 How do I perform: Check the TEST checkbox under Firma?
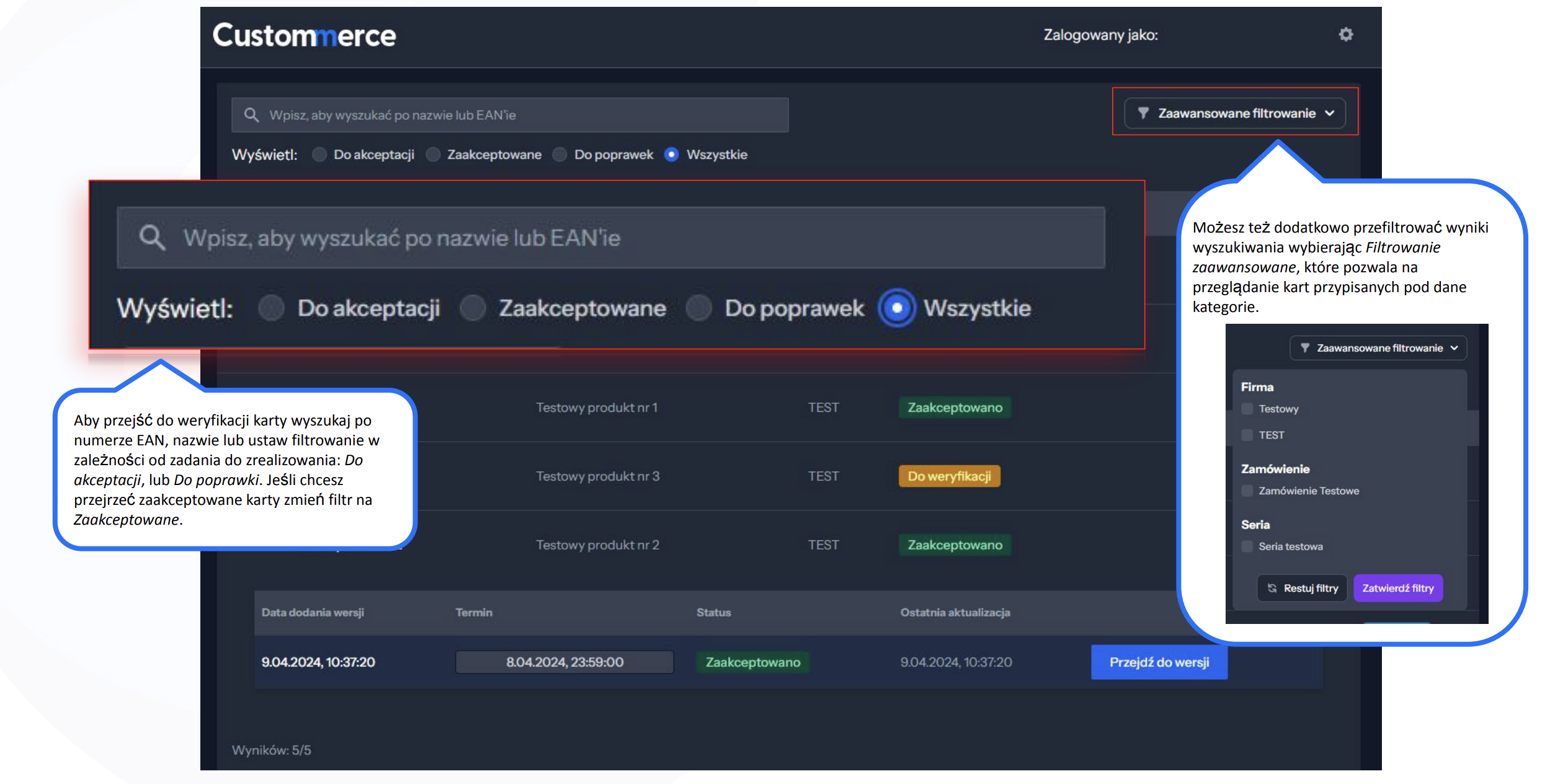click(1246, 435)
